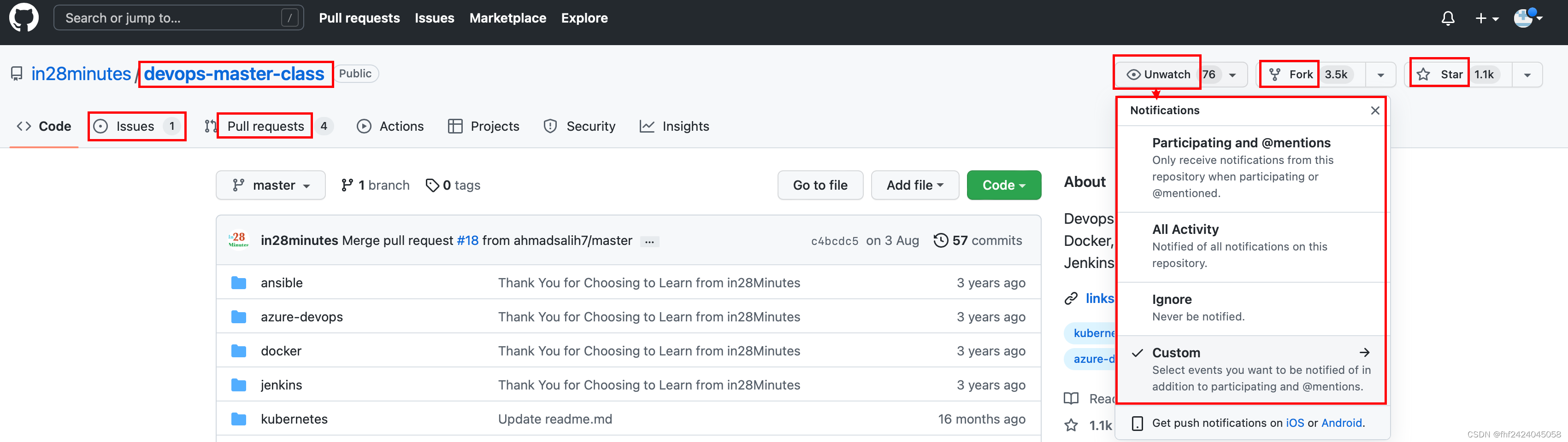Open the 3.5k fork count
Screen dimensions: 1568x442
pos(1336,74)
